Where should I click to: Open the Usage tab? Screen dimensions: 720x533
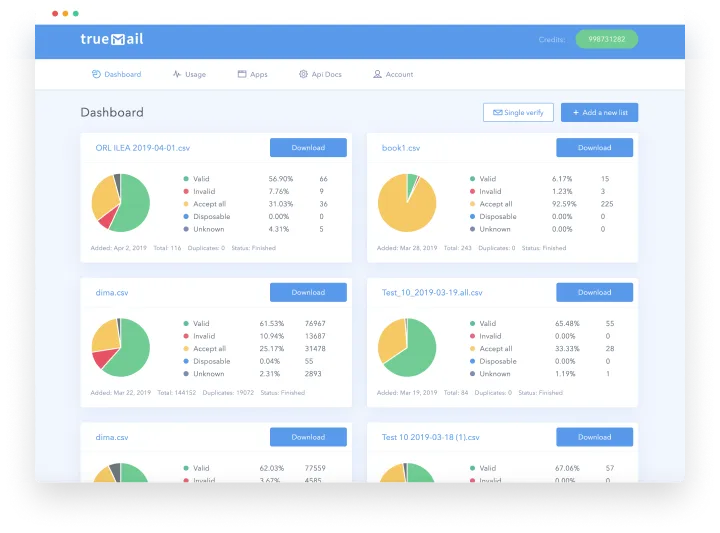tap(189, 74)
